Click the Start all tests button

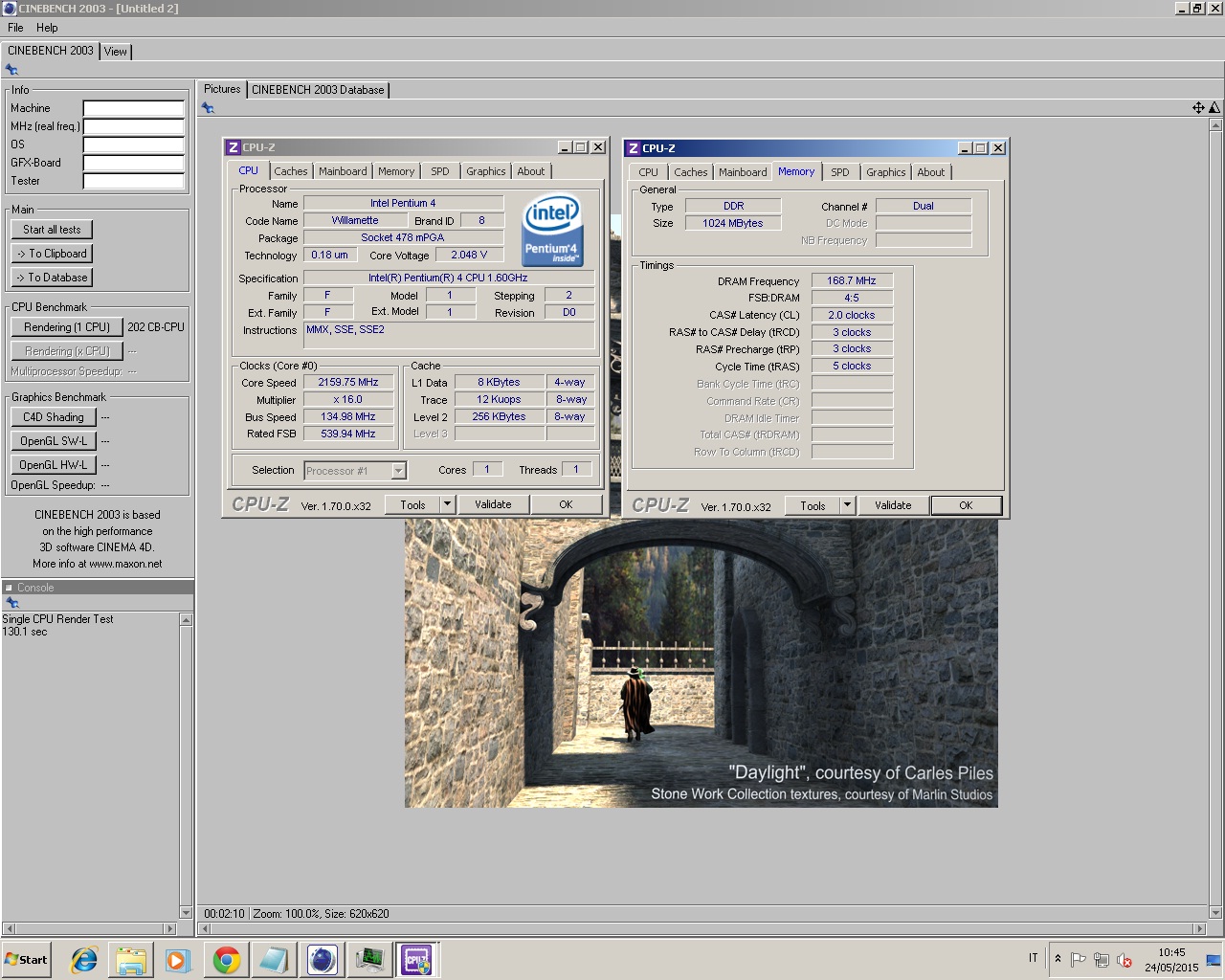pos(52,230)
